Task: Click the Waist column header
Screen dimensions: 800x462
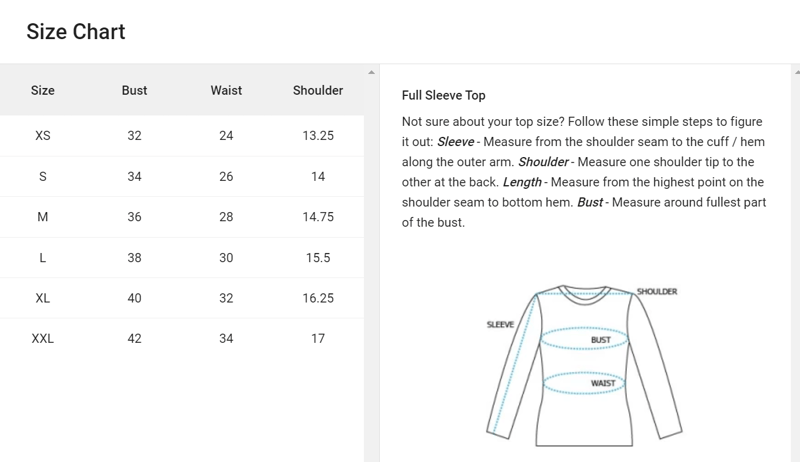Action: tap(226, 90)
